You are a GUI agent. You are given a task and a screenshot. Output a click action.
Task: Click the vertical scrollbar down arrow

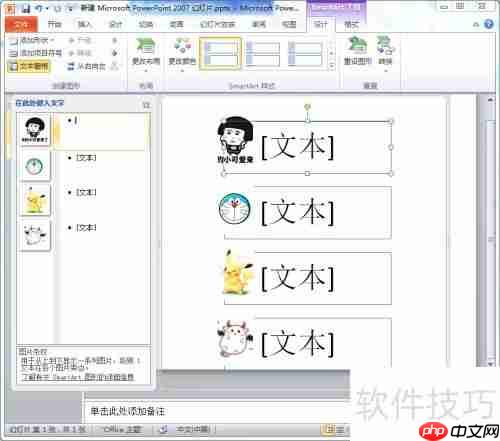point(490,364)
